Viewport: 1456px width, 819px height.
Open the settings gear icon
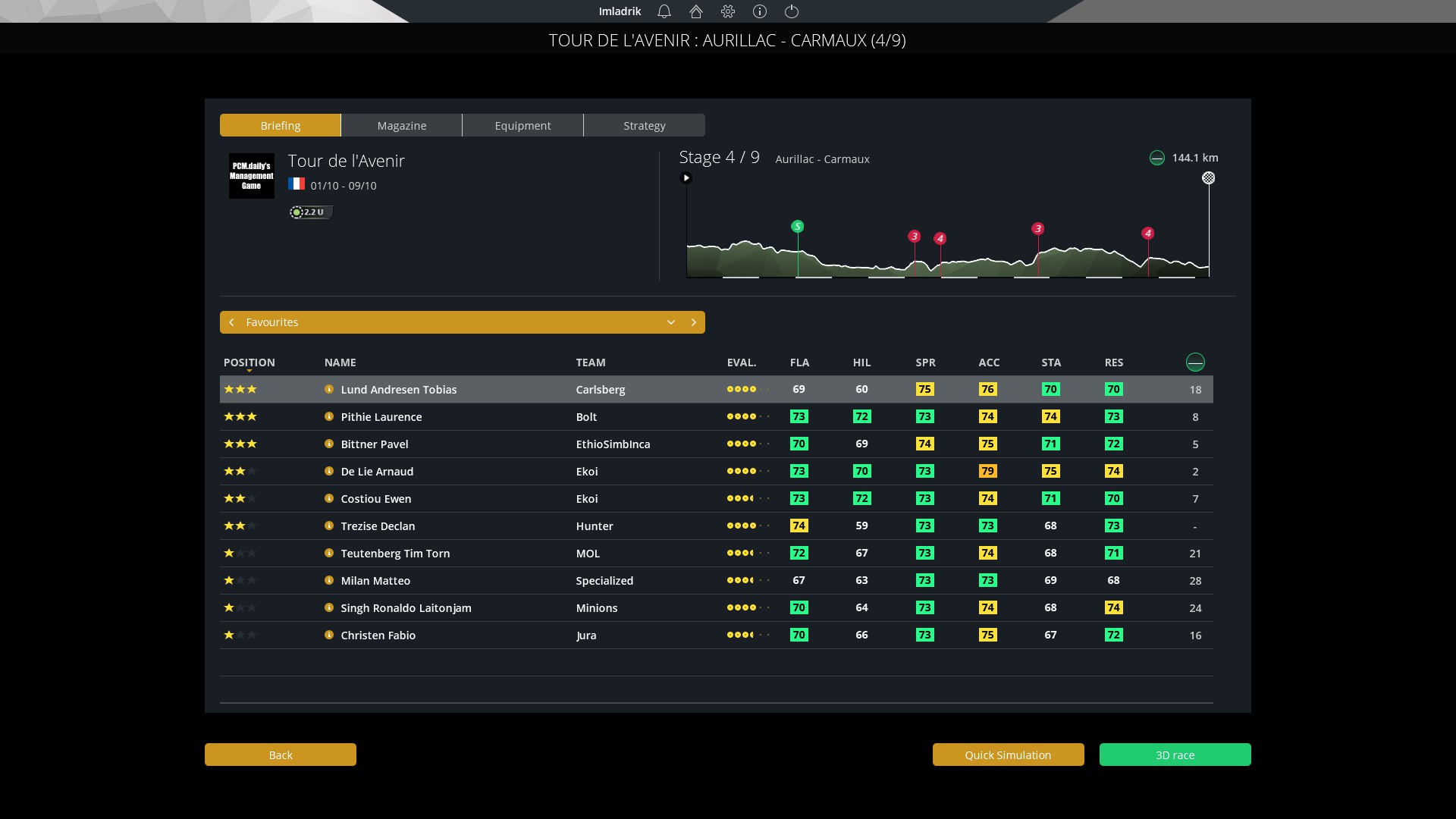pos(728,11)
